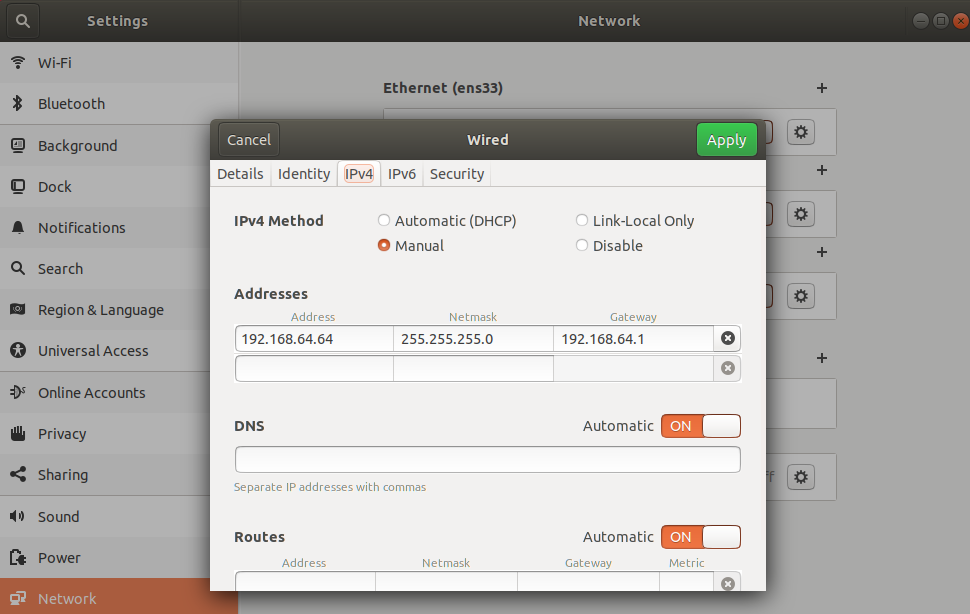Viewport: 970px width, 614px height.
Task: Delete the routes row with X icon
Action: [x=728, y=583]
